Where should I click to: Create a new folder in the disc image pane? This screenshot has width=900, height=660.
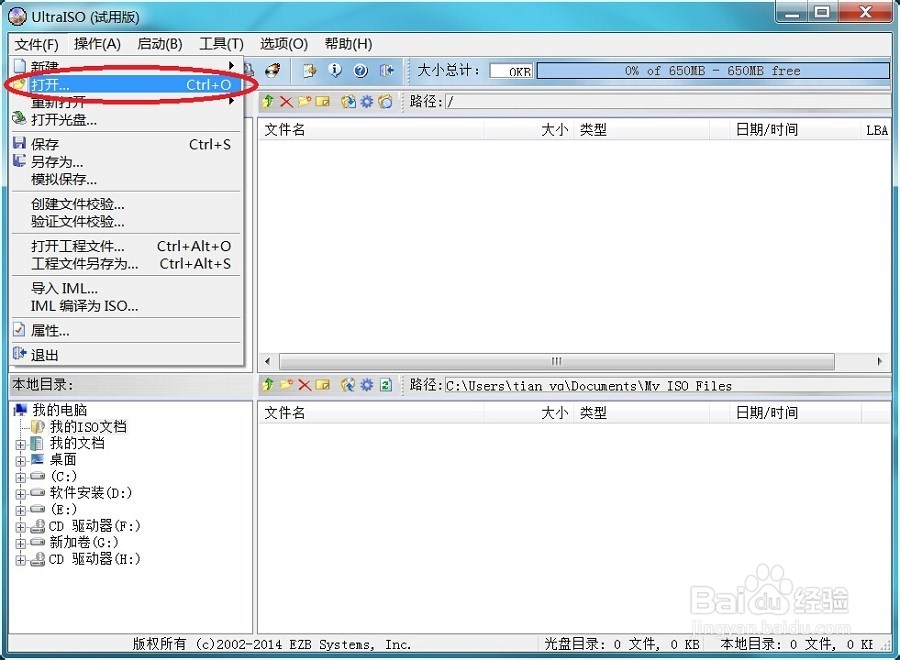tap(304, 102)
